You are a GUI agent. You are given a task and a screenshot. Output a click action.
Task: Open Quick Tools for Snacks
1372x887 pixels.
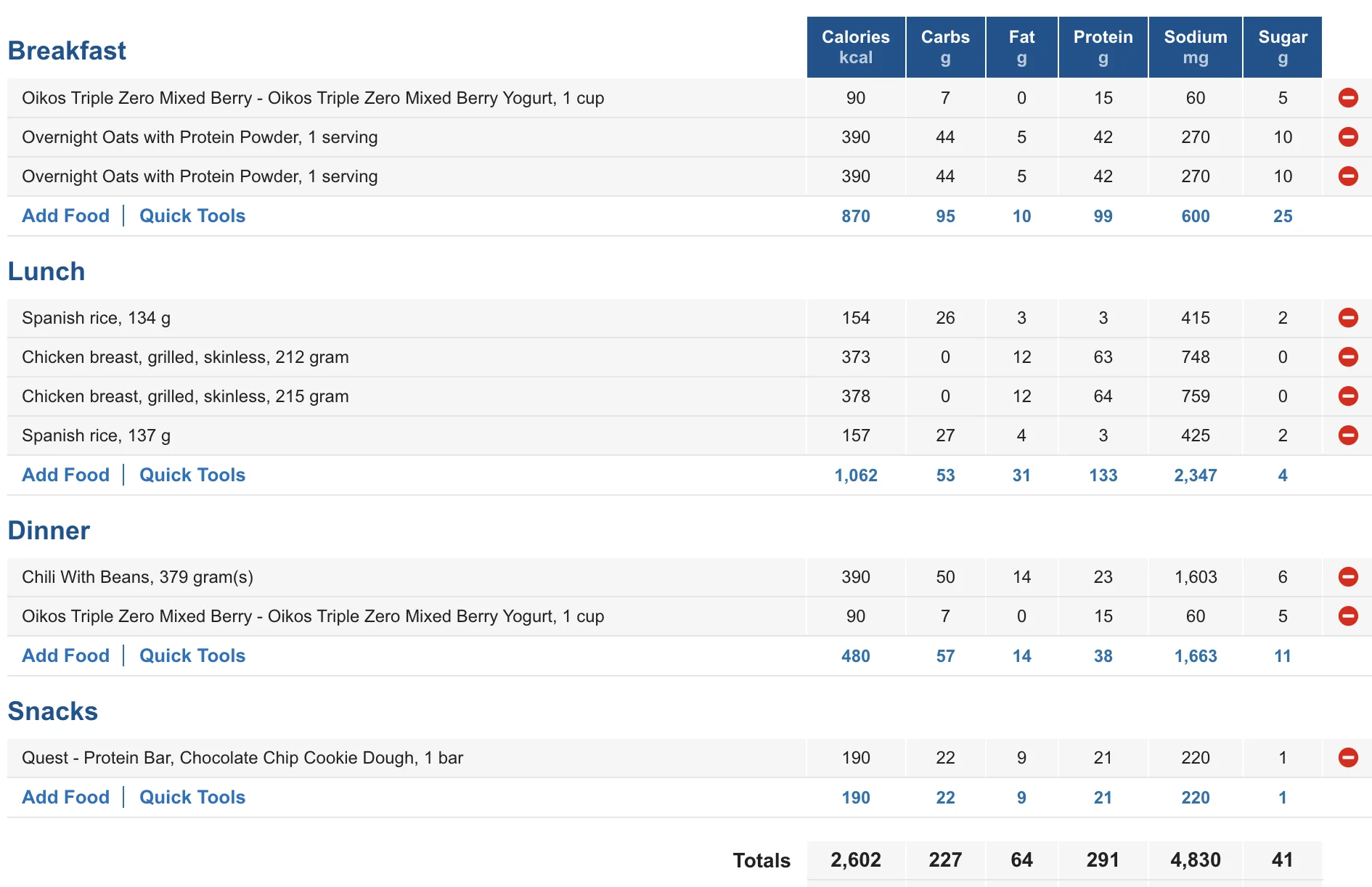[x=192, y=797]
